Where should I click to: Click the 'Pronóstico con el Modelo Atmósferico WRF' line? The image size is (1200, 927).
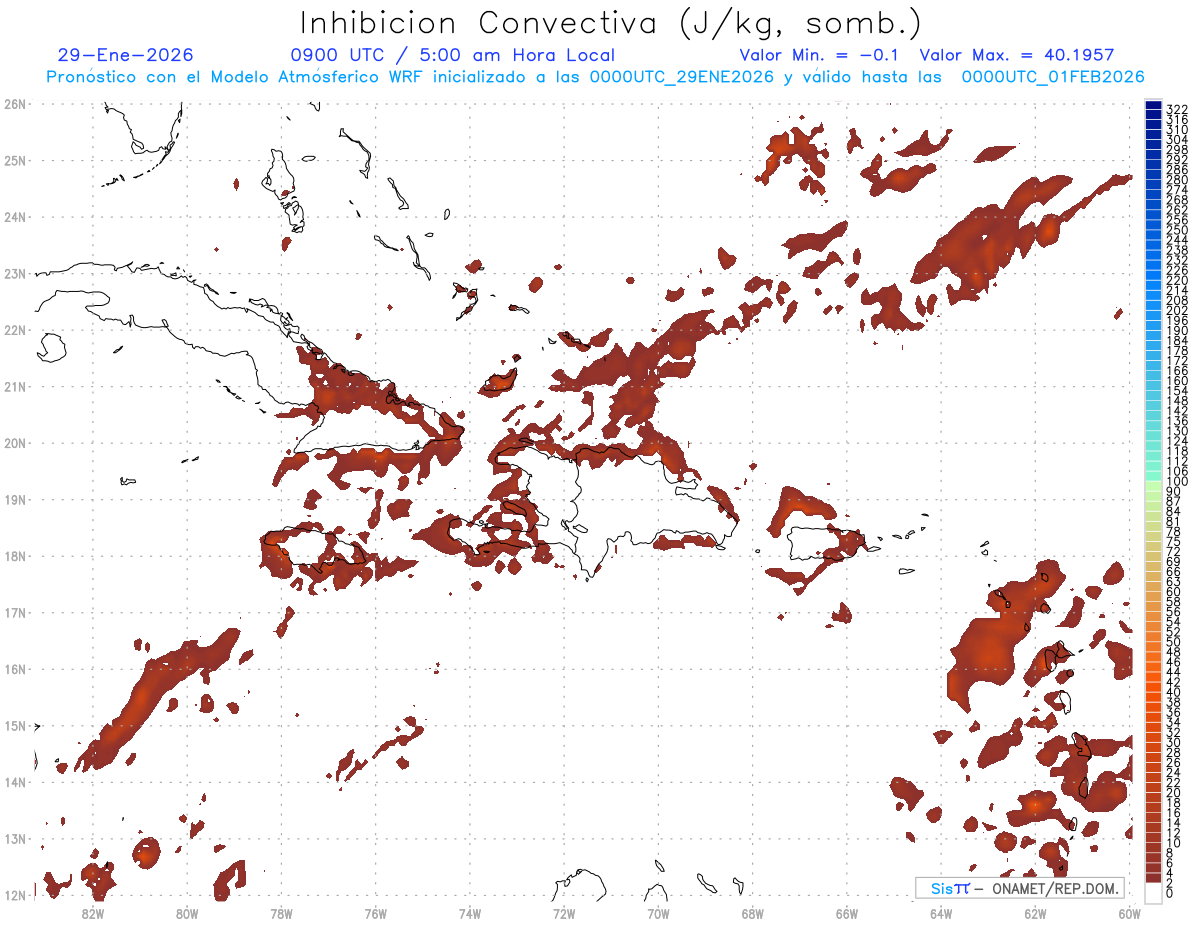(596, 77)
